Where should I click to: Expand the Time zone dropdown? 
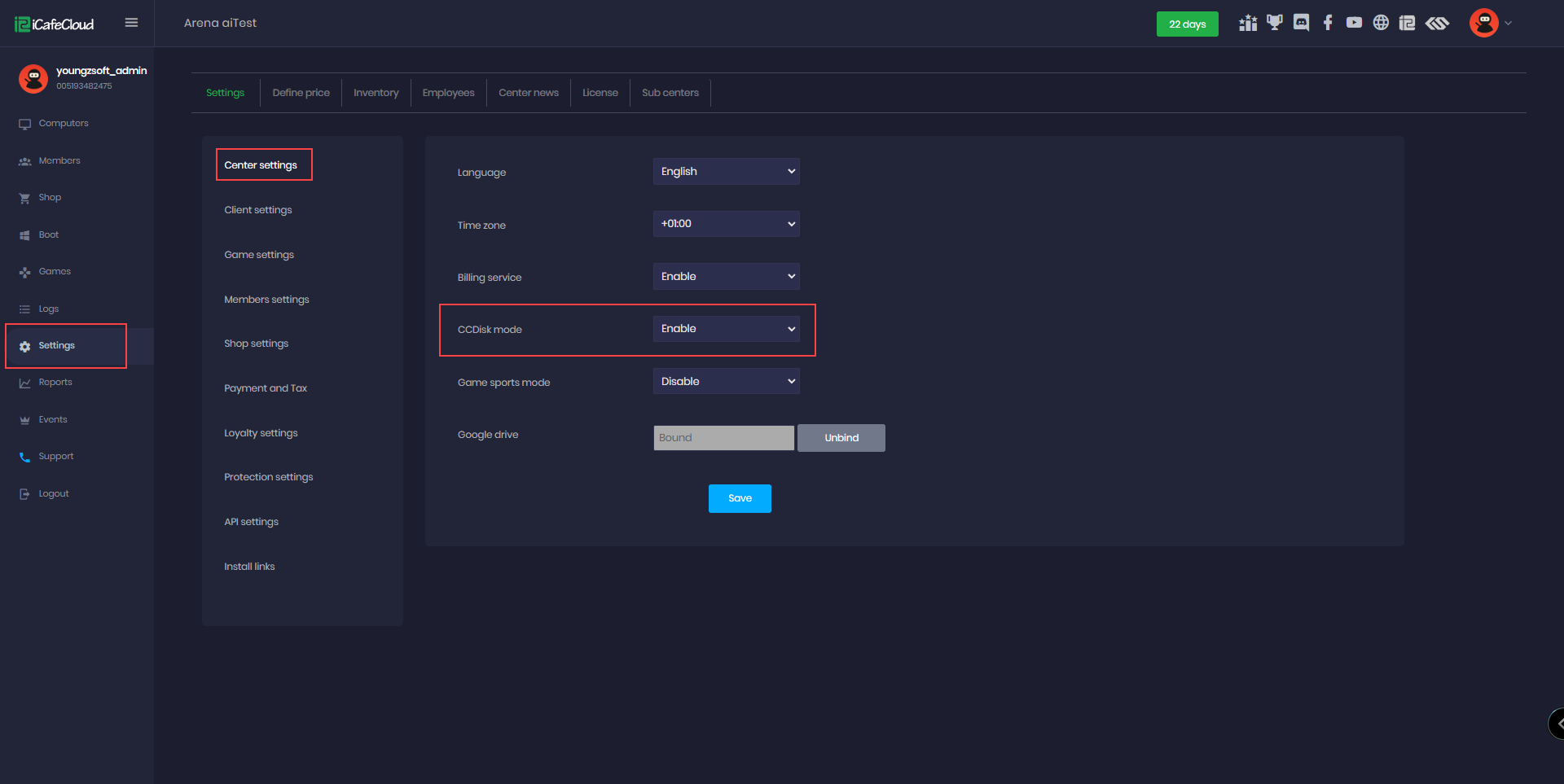tap(726, 224)
